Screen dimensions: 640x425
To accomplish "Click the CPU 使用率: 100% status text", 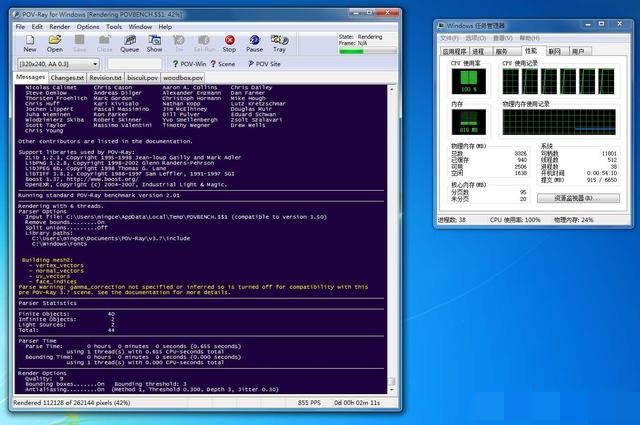I will [515, 220].
